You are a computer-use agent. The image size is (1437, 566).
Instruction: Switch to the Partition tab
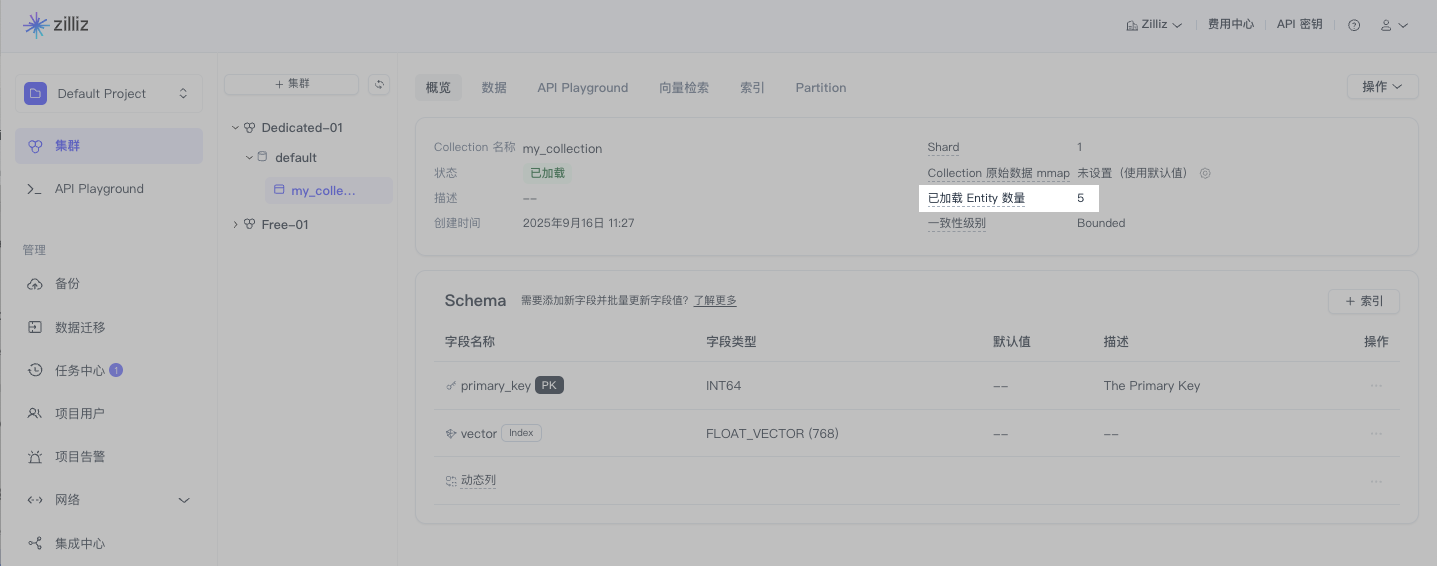[820, 88]
